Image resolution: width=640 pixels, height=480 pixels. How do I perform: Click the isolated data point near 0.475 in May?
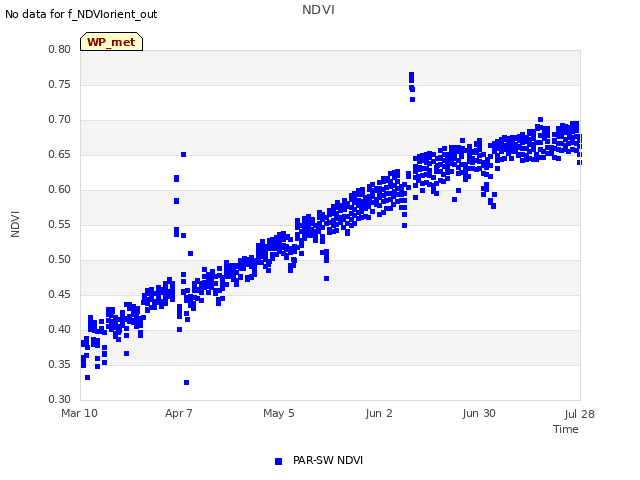coord(327,278)
